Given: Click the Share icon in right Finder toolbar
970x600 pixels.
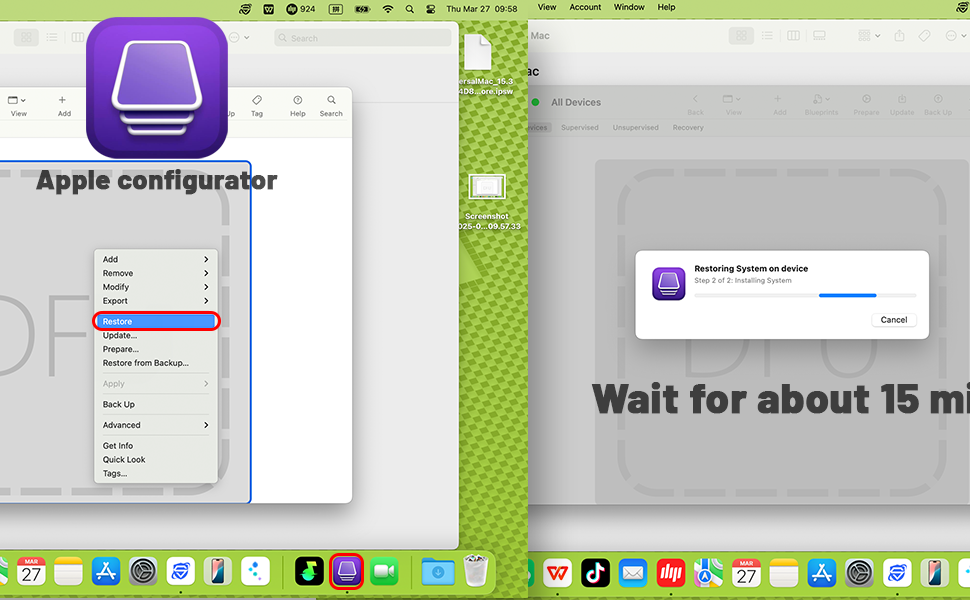Looking at the screenshot, I should [899, 36].
